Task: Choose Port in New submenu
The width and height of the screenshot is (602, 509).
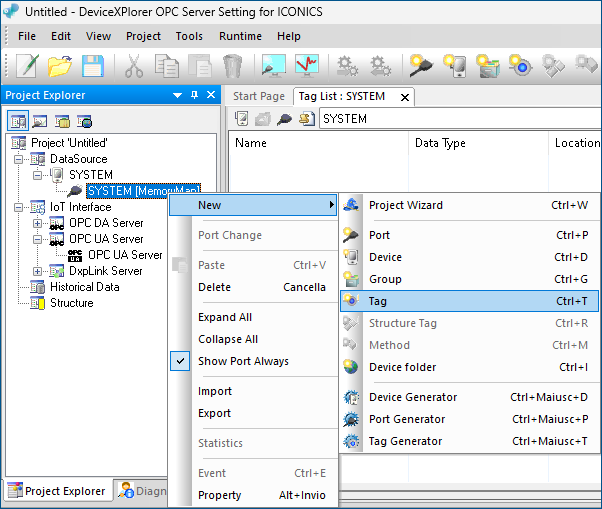Action: click(x=469, y=235)
